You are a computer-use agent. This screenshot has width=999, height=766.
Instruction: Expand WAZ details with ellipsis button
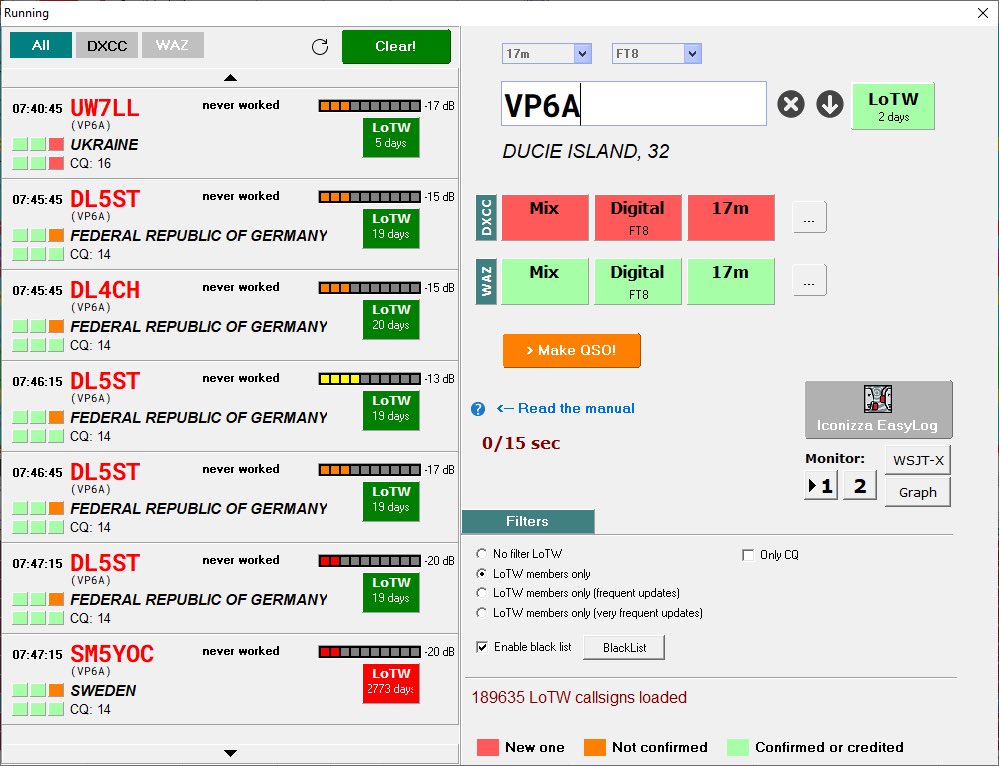click(x=809, y=281)
